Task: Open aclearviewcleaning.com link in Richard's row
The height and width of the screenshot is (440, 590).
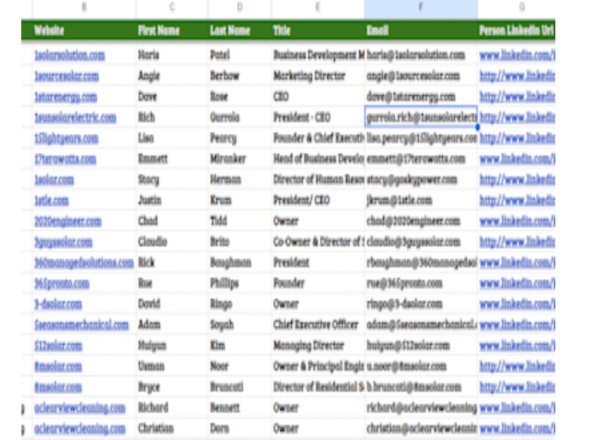Action: click(80, 408)
